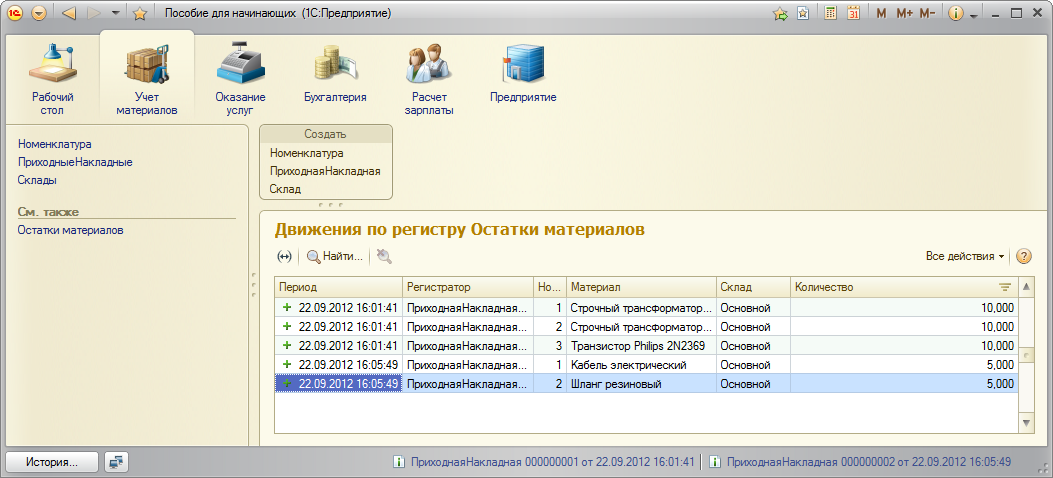
Task: Click the filter icon in the Количество header
Action: pos(1005,287)
